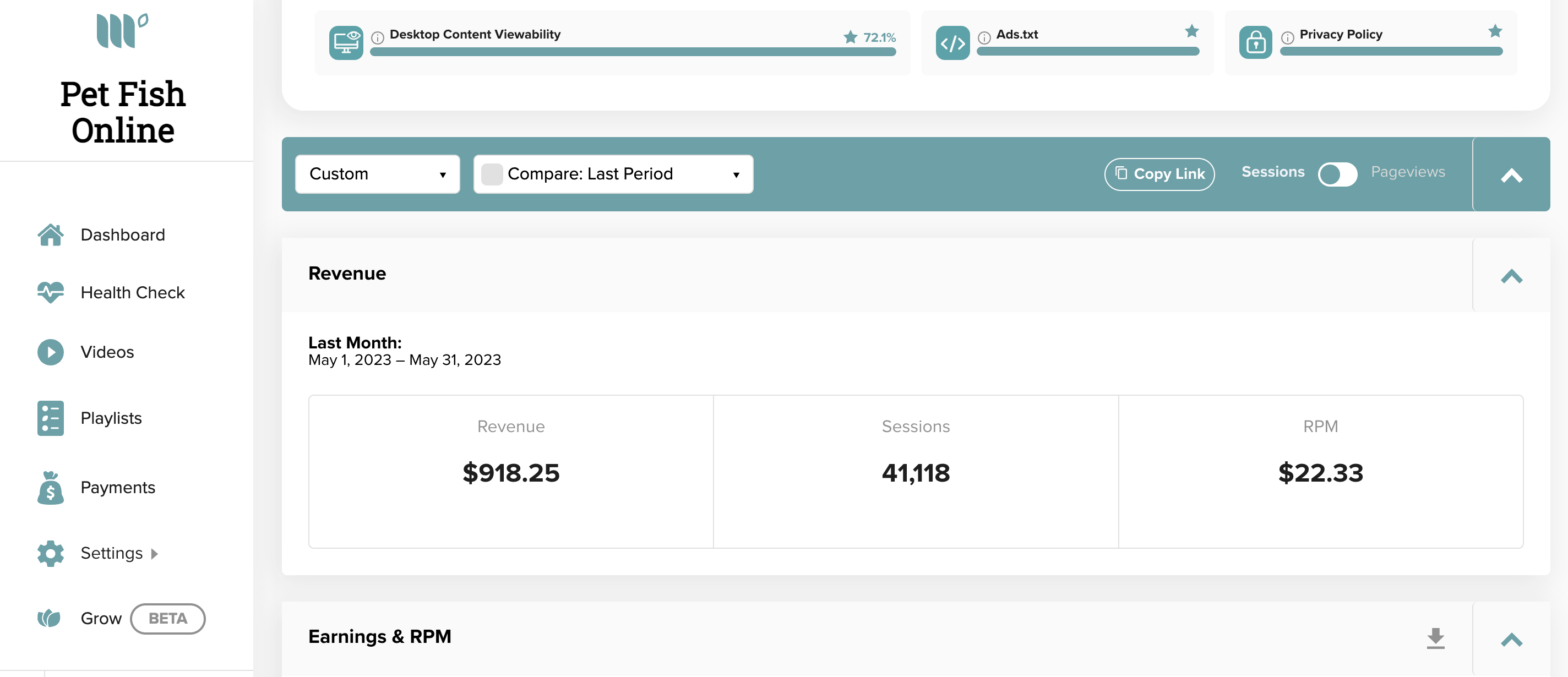Click the Copy Link button
Image resolution: width=1568 pixels, height=677 pixels.
[1159, 174]
